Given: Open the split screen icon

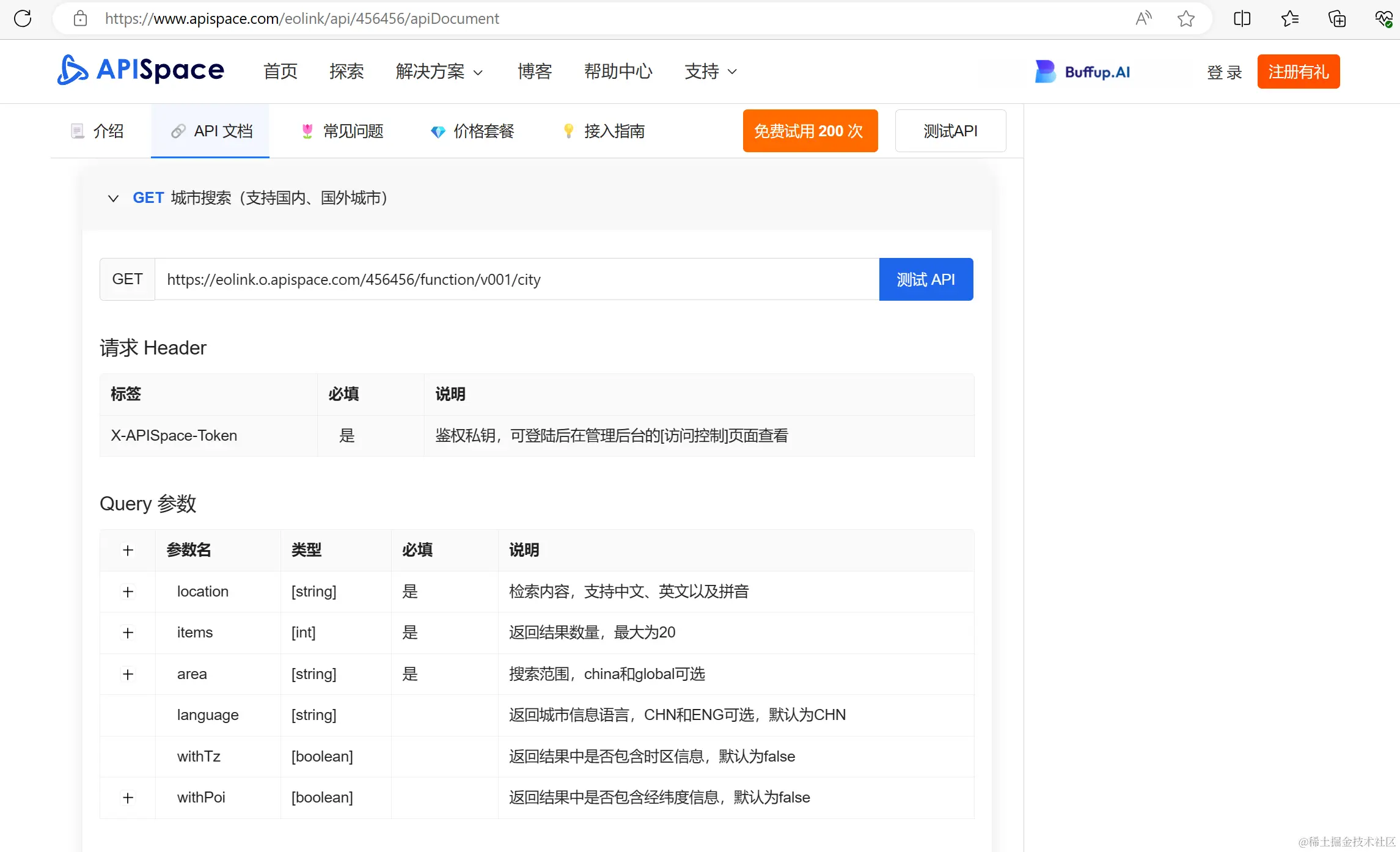Looking at the screenshot, I should tap(1242, 18).
